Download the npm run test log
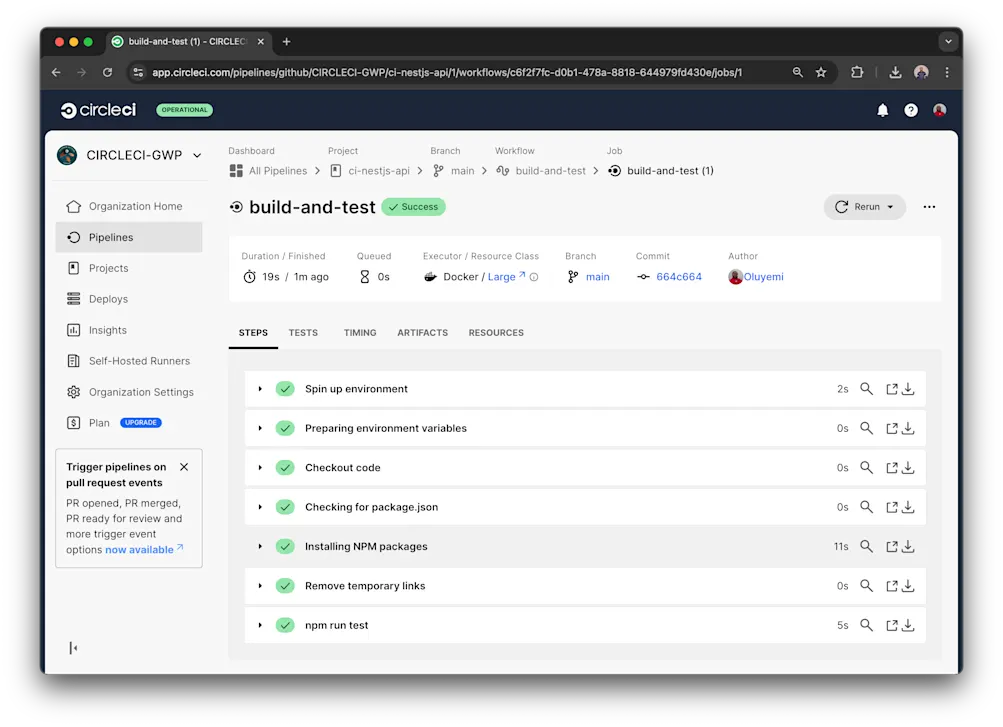The image size is (1003, 727). (x=908, y=625)
